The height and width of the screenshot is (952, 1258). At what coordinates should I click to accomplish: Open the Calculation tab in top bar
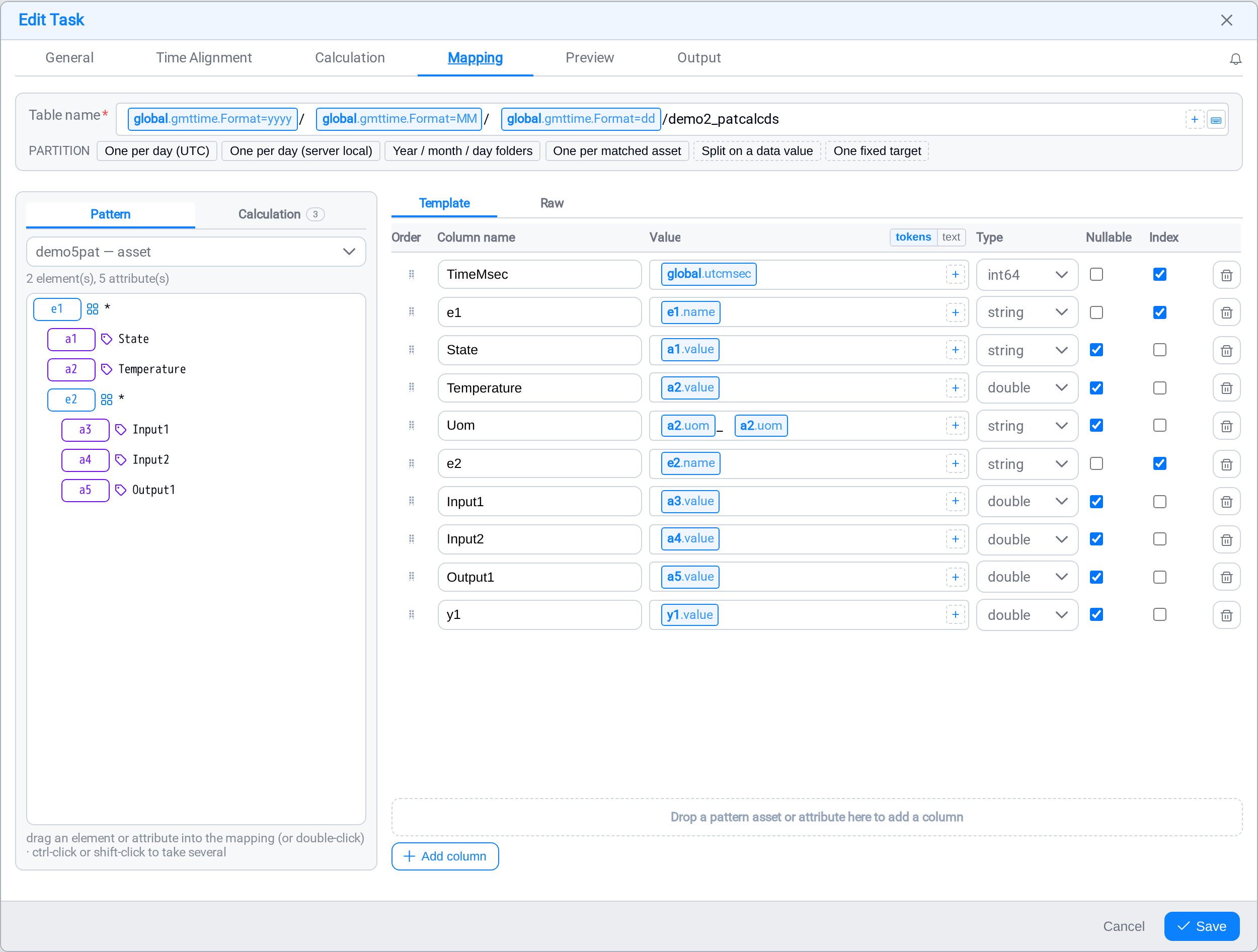pos(350,57)
